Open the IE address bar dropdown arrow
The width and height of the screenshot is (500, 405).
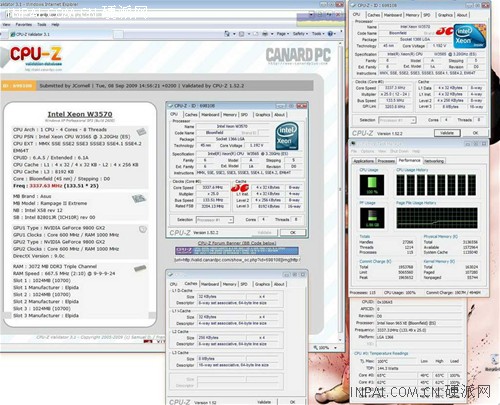pos(311,15)
